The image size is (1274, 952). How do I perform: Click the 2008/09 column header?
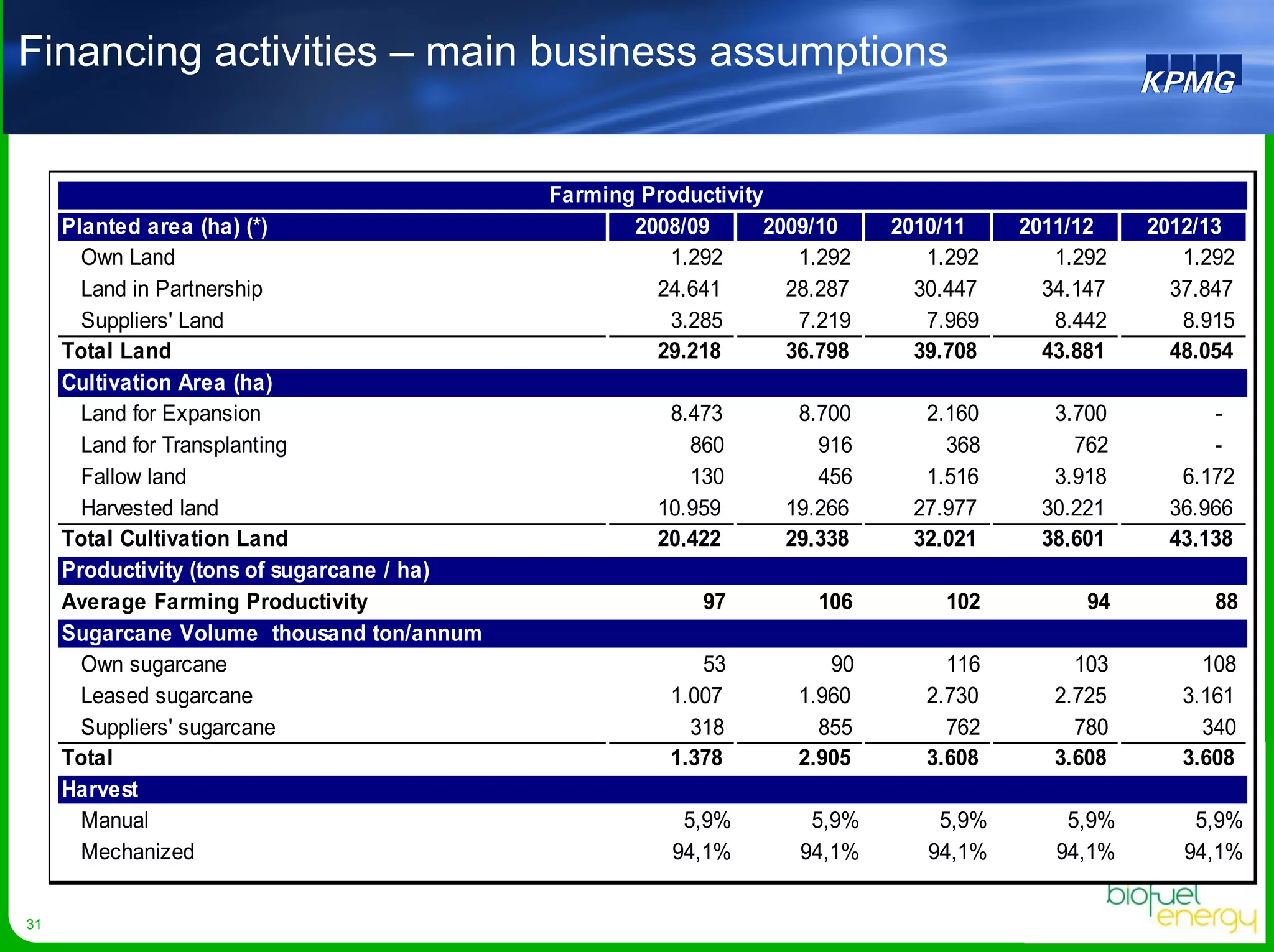671,226
